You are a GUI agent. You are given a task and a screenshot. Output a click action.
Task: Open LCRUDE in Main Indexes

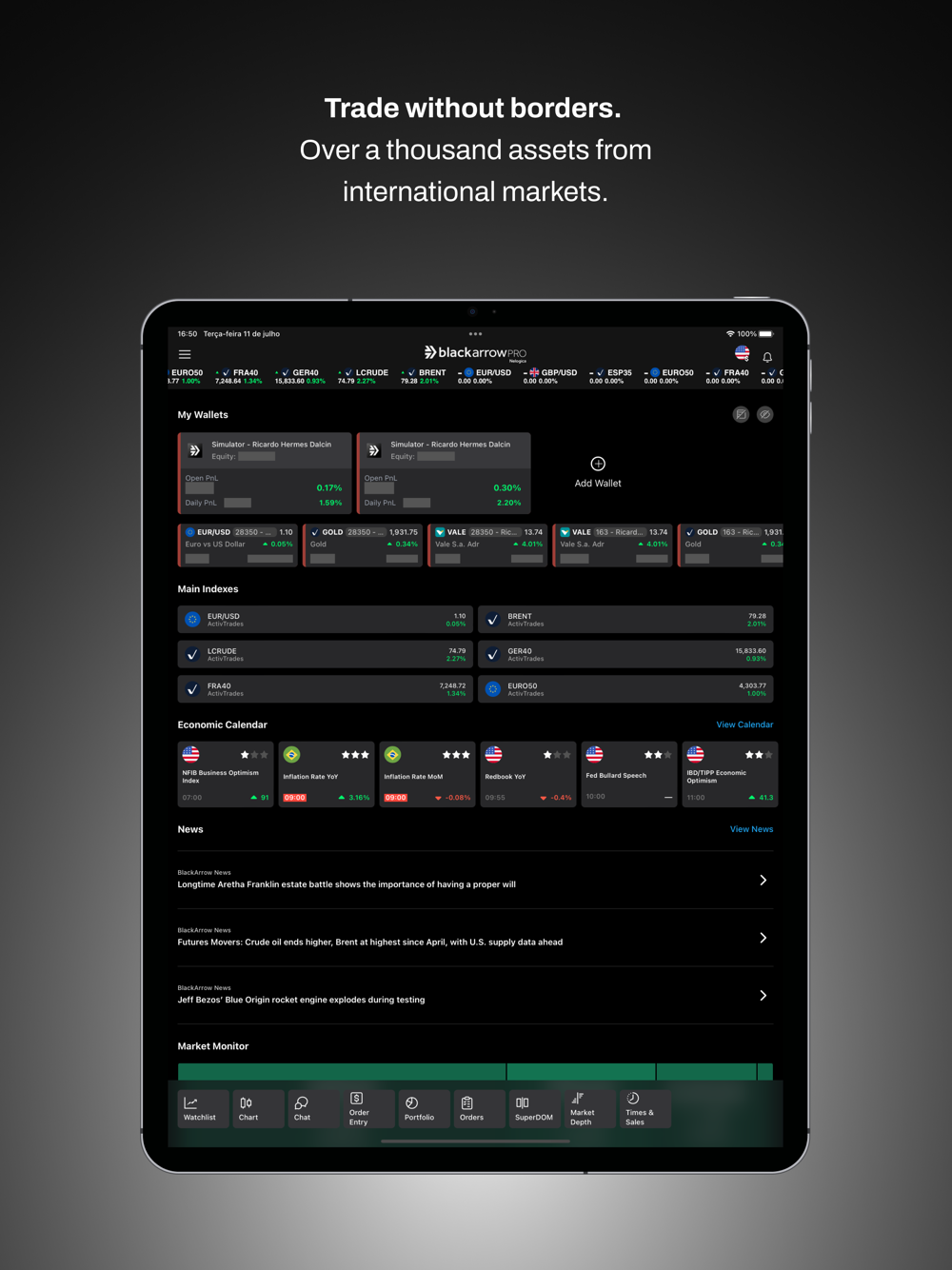coord(326,654)
